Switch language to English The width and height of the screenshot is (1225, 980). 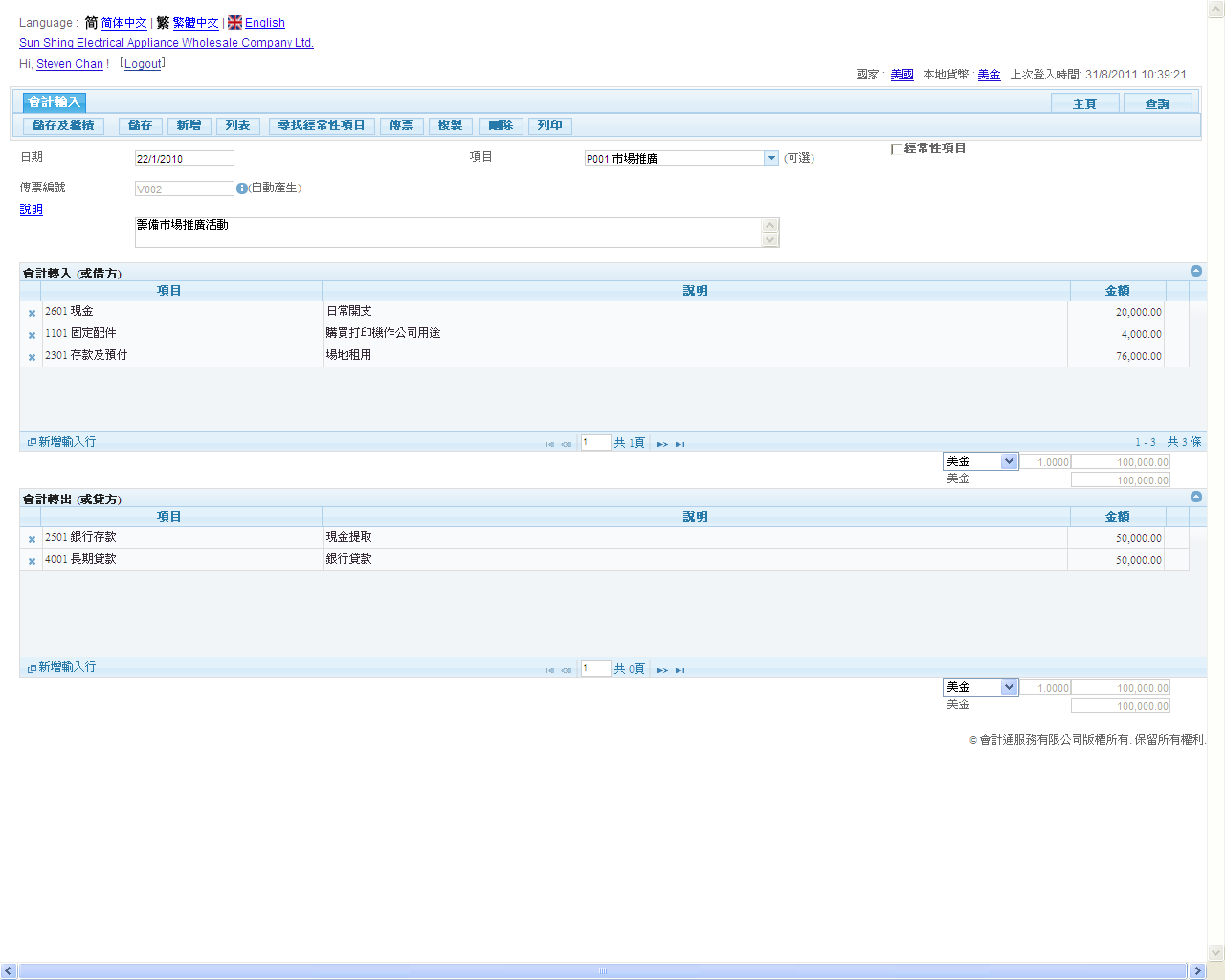click(x=264, y=23)
